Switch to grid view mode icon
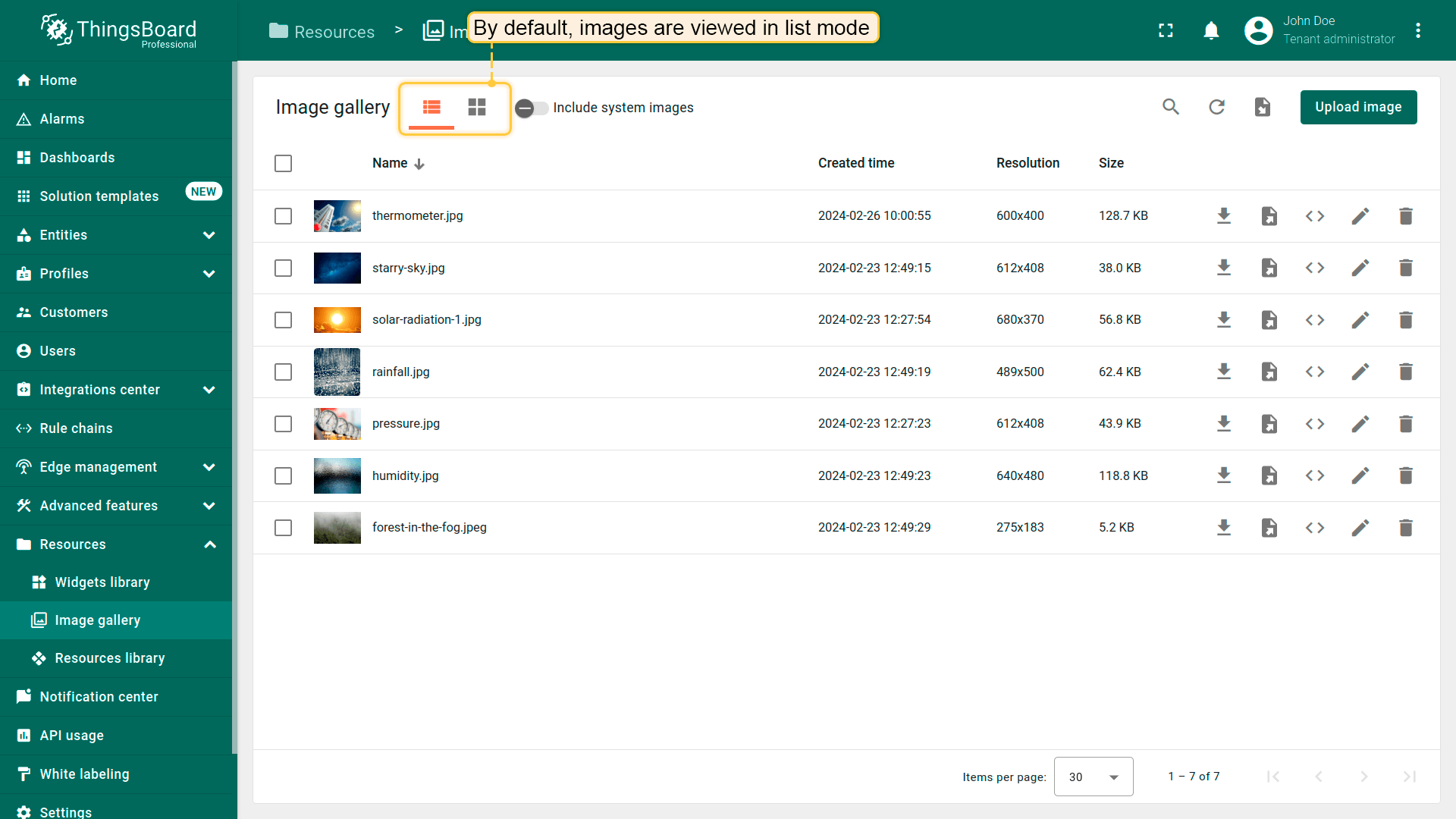 tap(476, 107)
